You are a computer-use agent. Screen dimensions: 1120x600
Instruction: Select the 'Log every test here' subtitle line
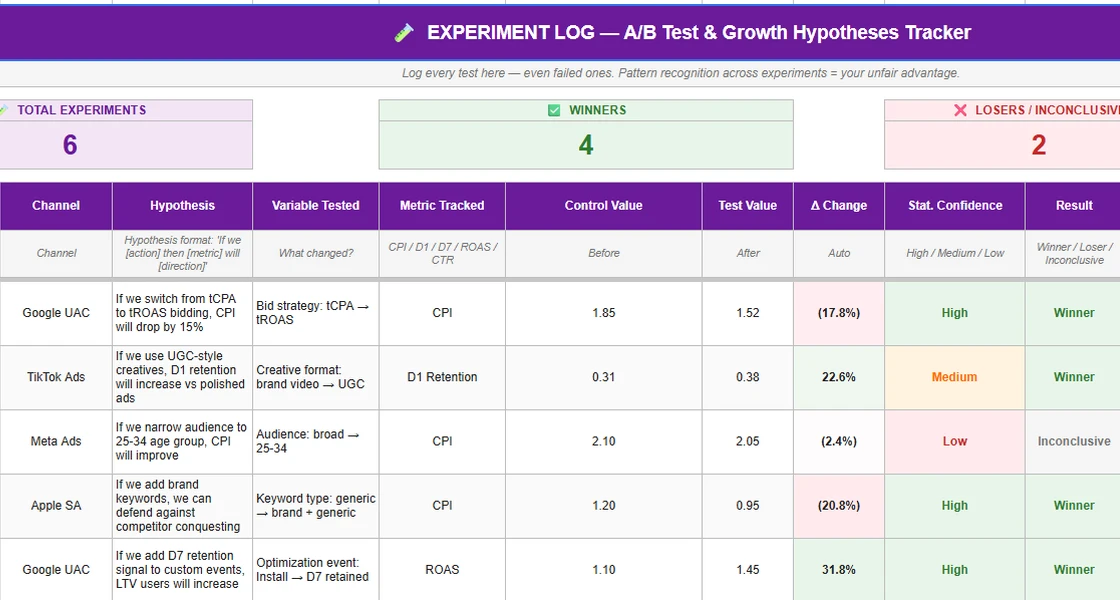point(680,73)
